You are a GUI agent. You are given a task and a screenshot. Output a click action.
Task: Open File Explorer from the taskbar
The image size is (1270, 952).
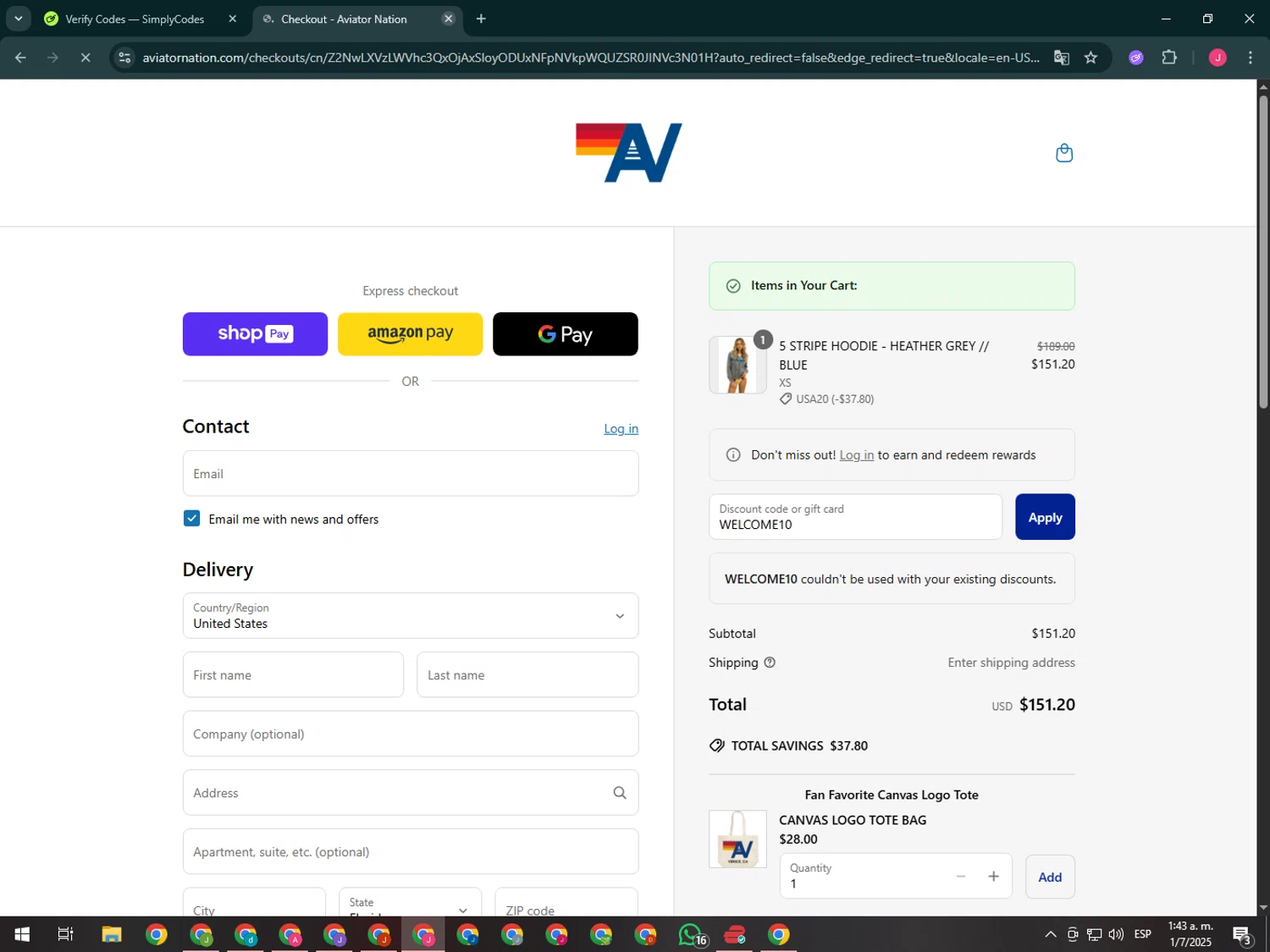(x=112, y=934)
